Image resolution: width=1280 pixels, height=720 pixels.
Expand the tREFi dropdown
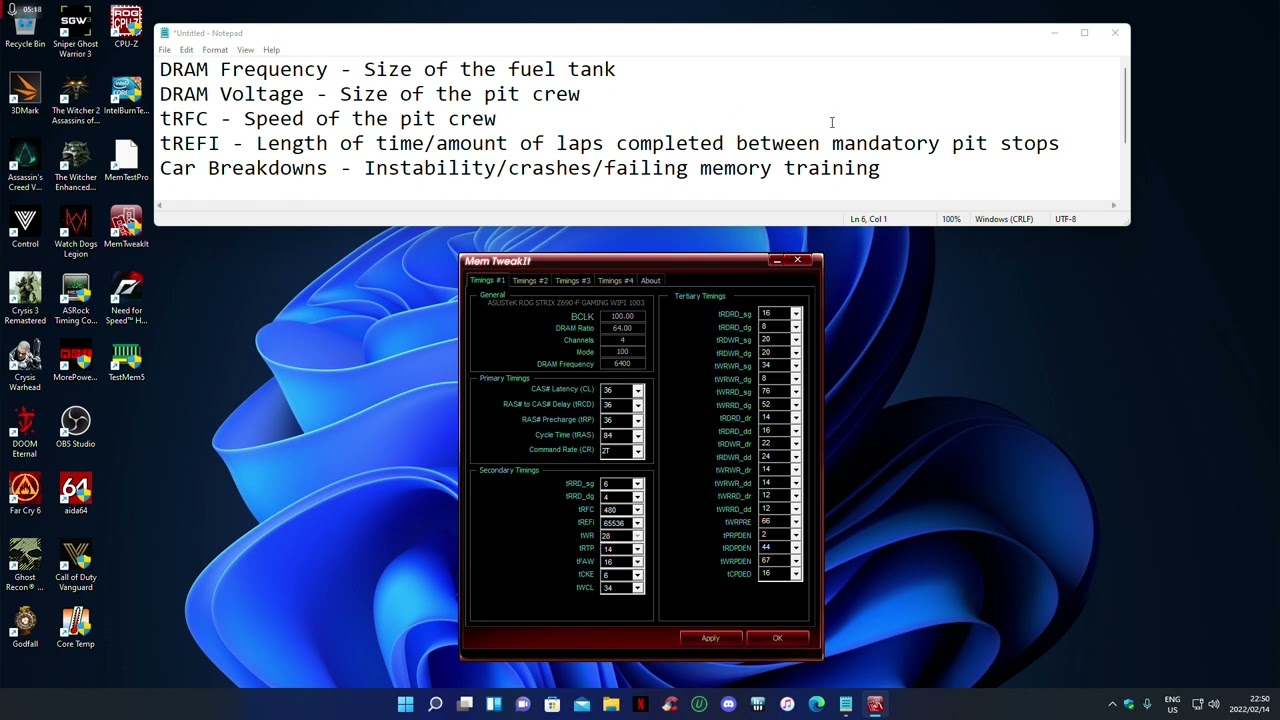(x=638, y=523)
